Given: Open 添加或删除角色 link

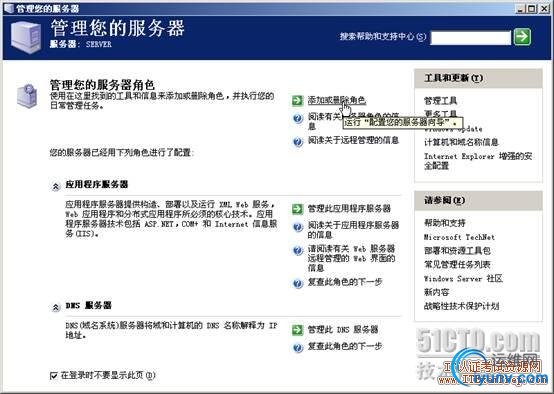Looking at the screenshot, I should click(x=337, y=100).
